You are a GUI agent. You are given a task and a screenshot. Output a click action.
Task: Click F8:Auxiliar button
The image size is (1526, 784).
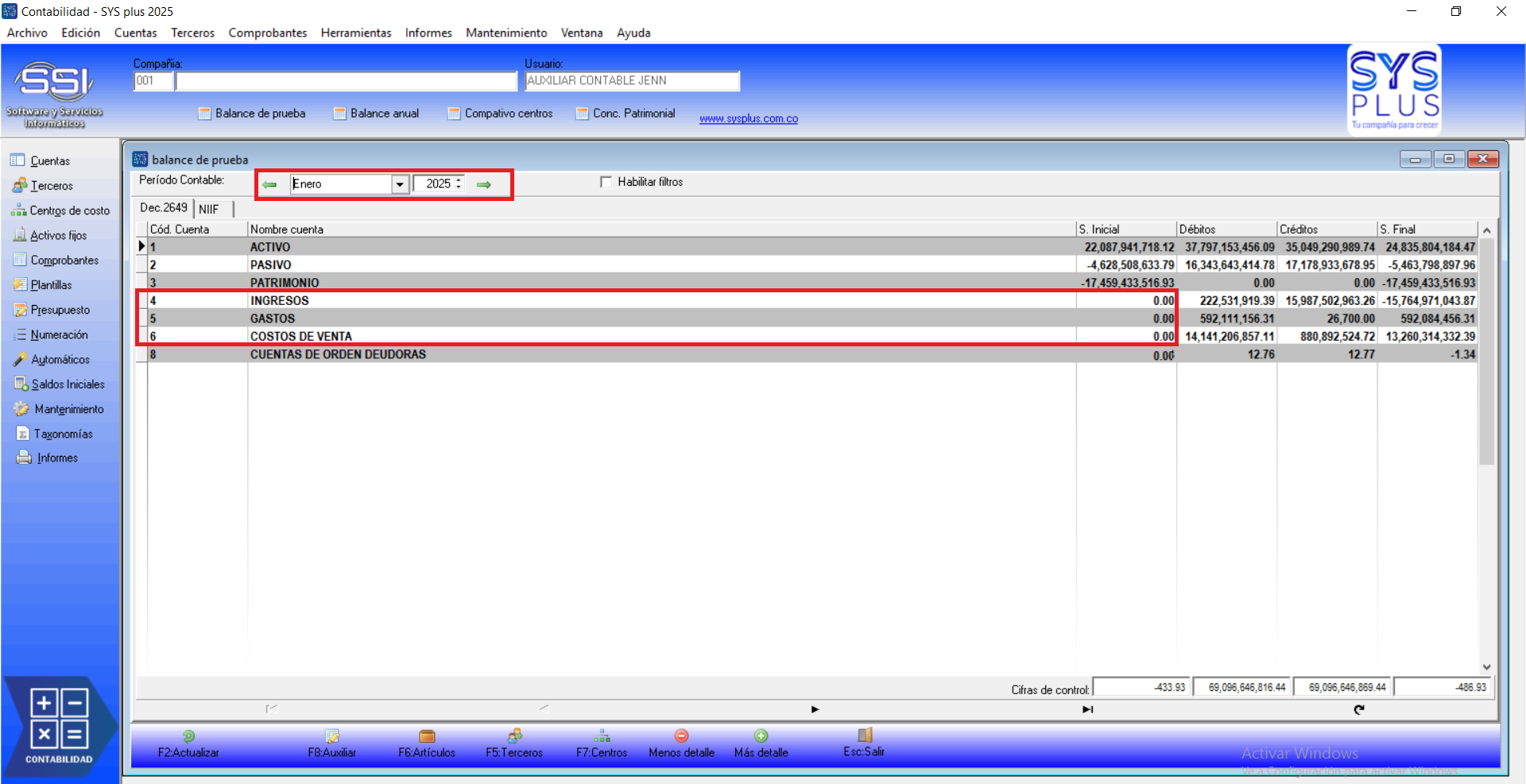tap(332, 743)
